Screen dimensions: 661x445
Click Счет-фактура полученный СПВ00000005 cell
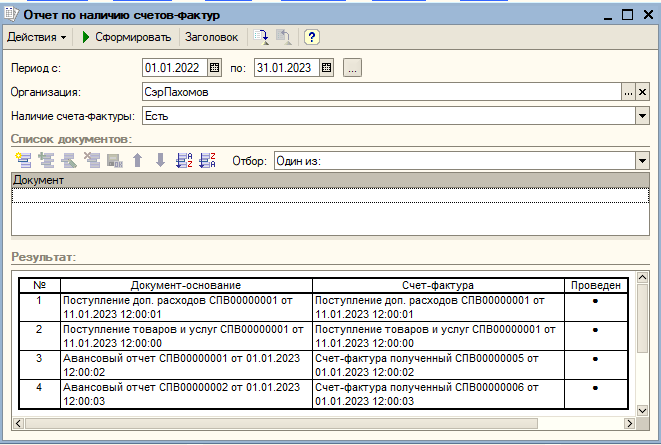438,365
